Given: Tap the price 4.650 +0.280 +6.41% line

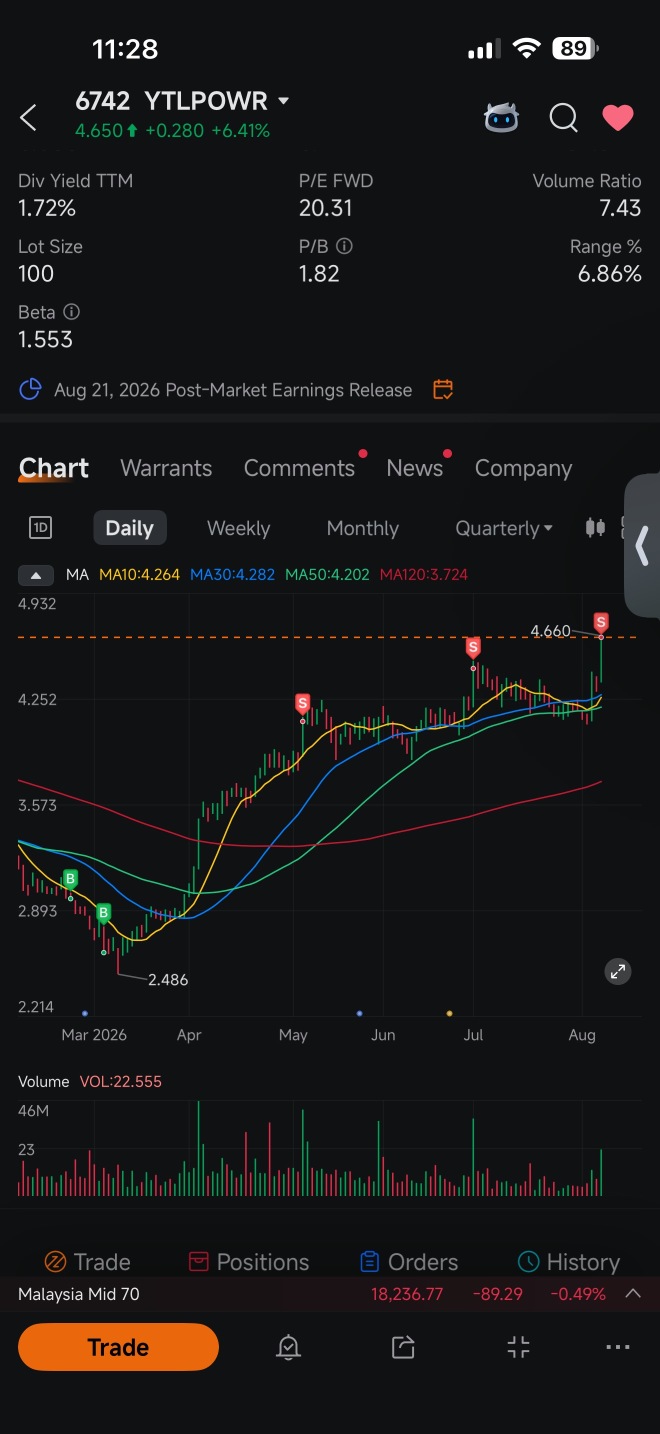Looking at the screenshot, I should pyautogui.click(x=172, y=131).
